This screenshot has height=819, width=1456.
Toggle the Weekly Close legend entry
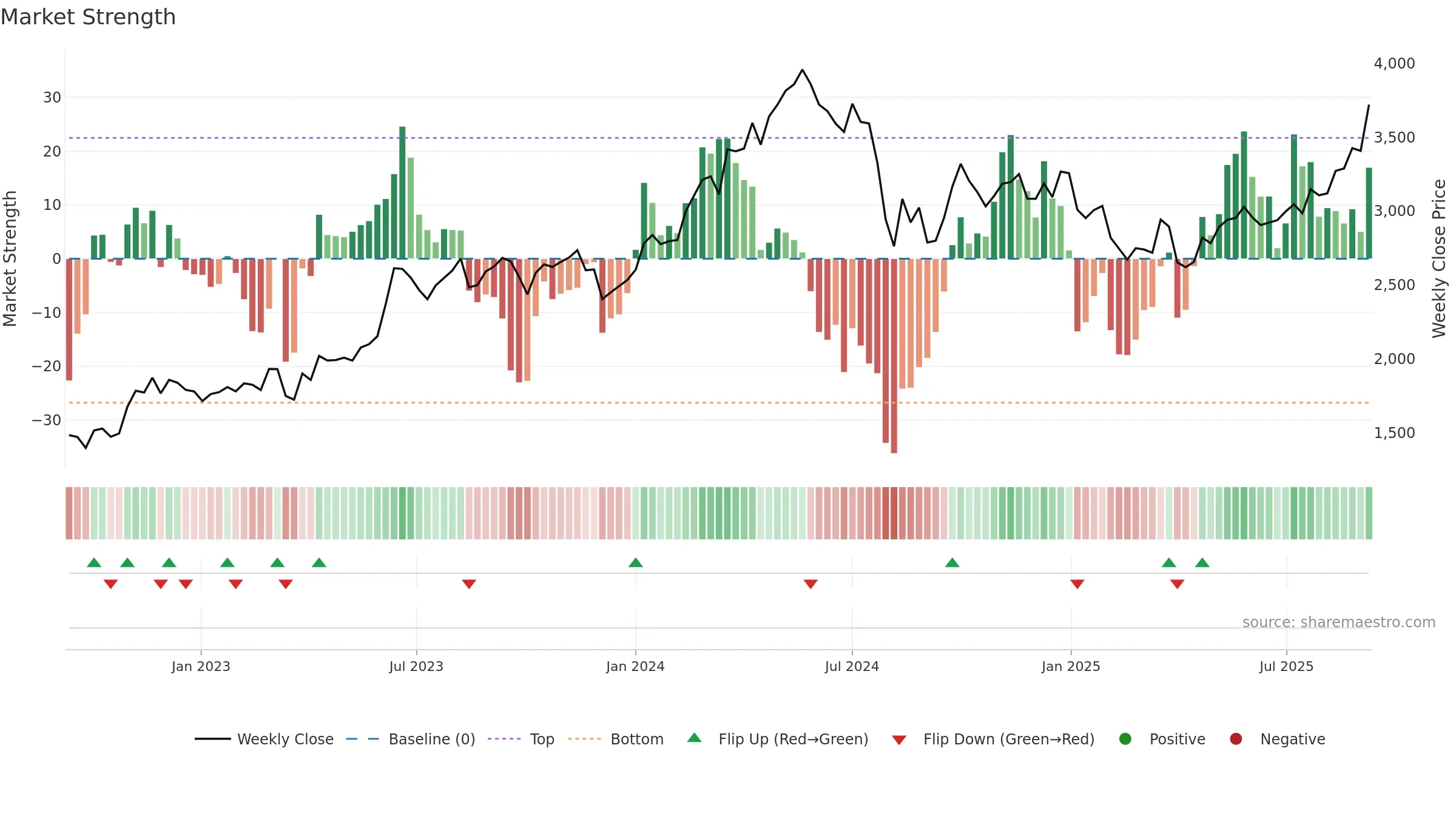click(x=264, y=739)
